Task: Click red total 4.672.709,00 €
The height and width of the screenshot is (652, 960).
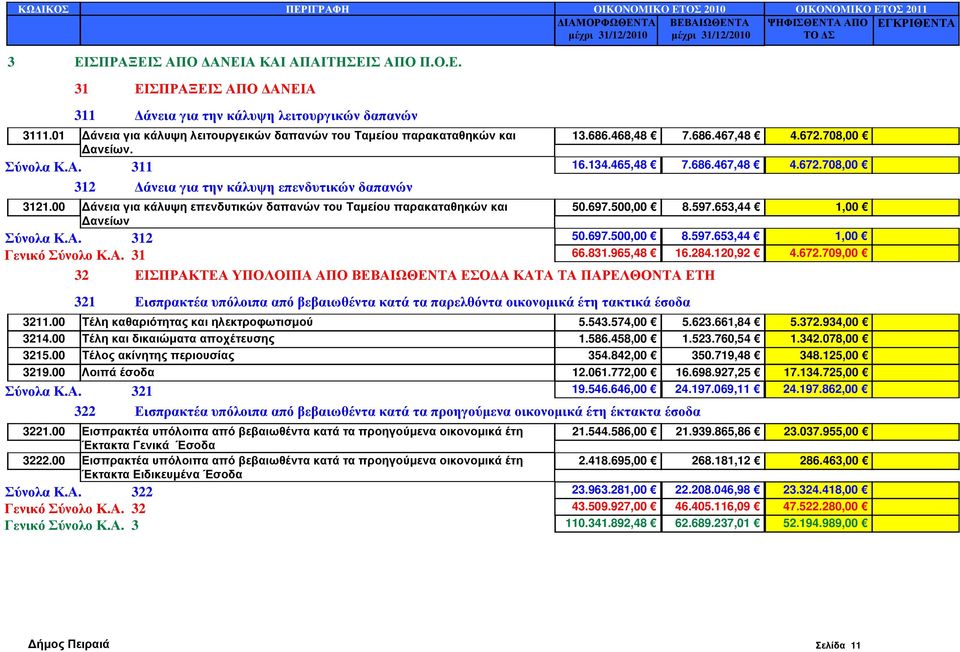Action: (819, 253)
